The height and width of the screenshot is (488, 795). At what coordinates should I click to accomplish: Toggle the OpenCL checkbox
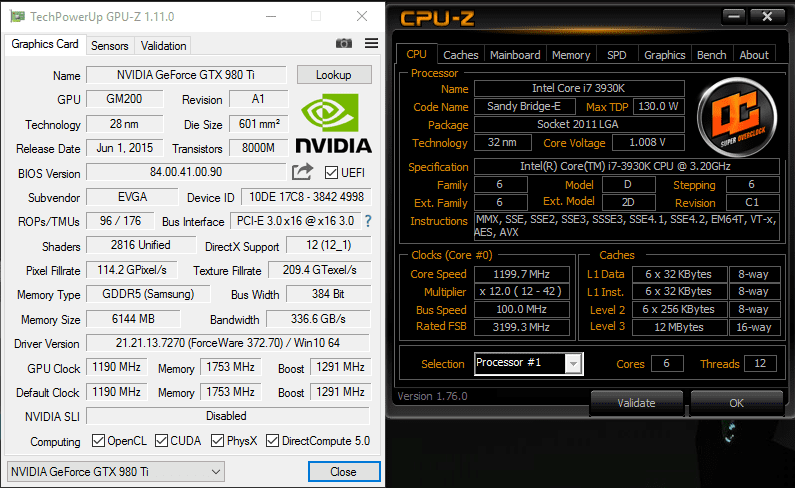pos(98,440)
